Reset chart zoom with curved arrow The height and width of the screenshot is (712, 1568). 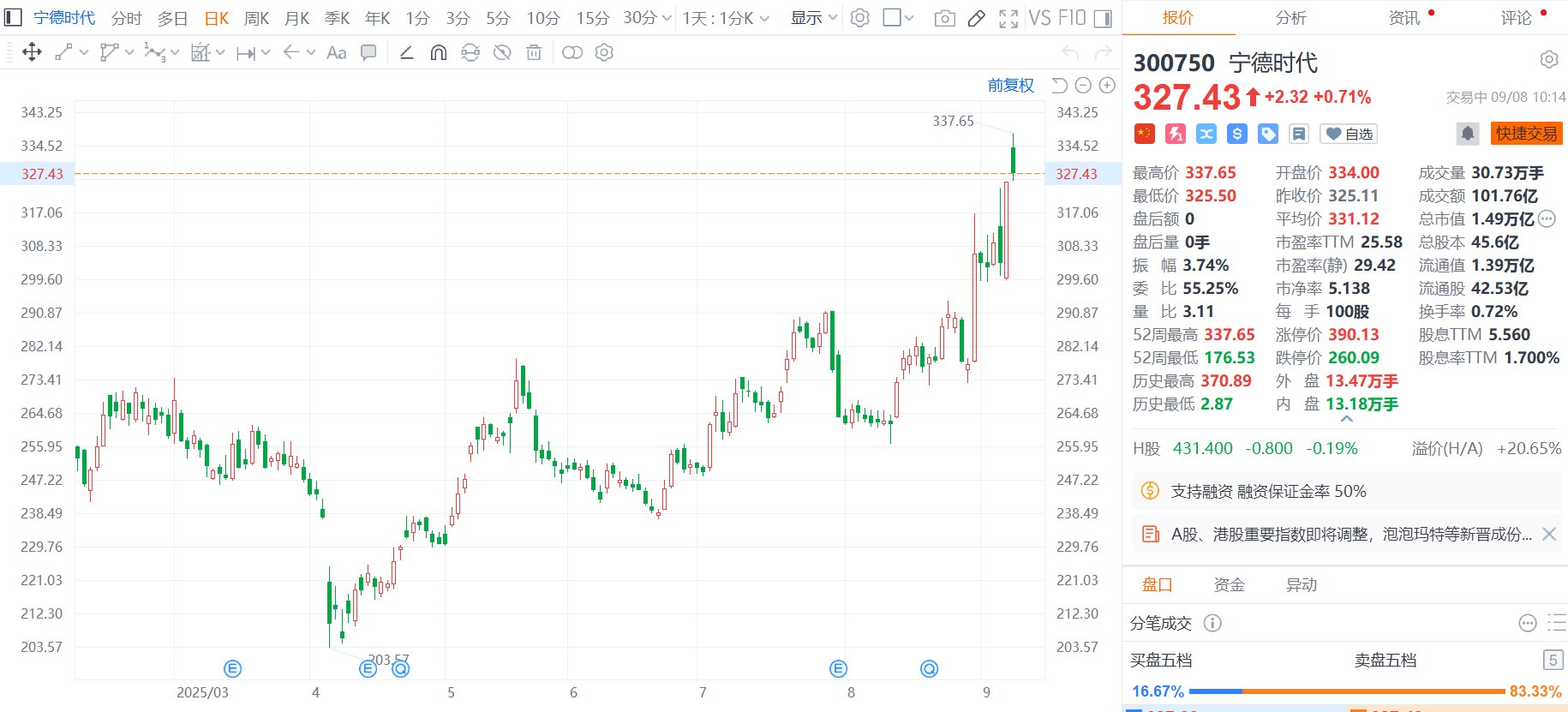1059,85
